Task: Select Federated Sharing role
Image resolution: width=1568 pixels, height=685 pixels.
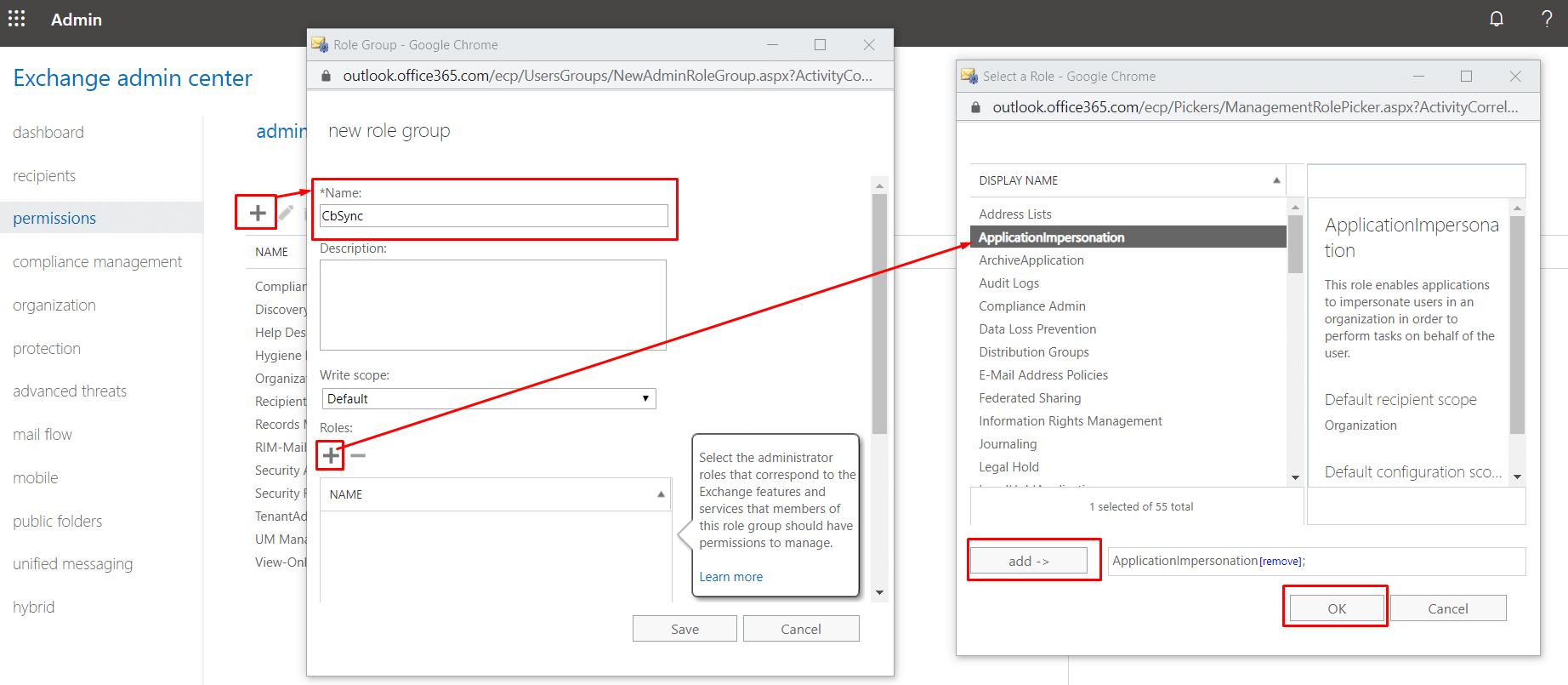Action: click(x=1030, y=398)
